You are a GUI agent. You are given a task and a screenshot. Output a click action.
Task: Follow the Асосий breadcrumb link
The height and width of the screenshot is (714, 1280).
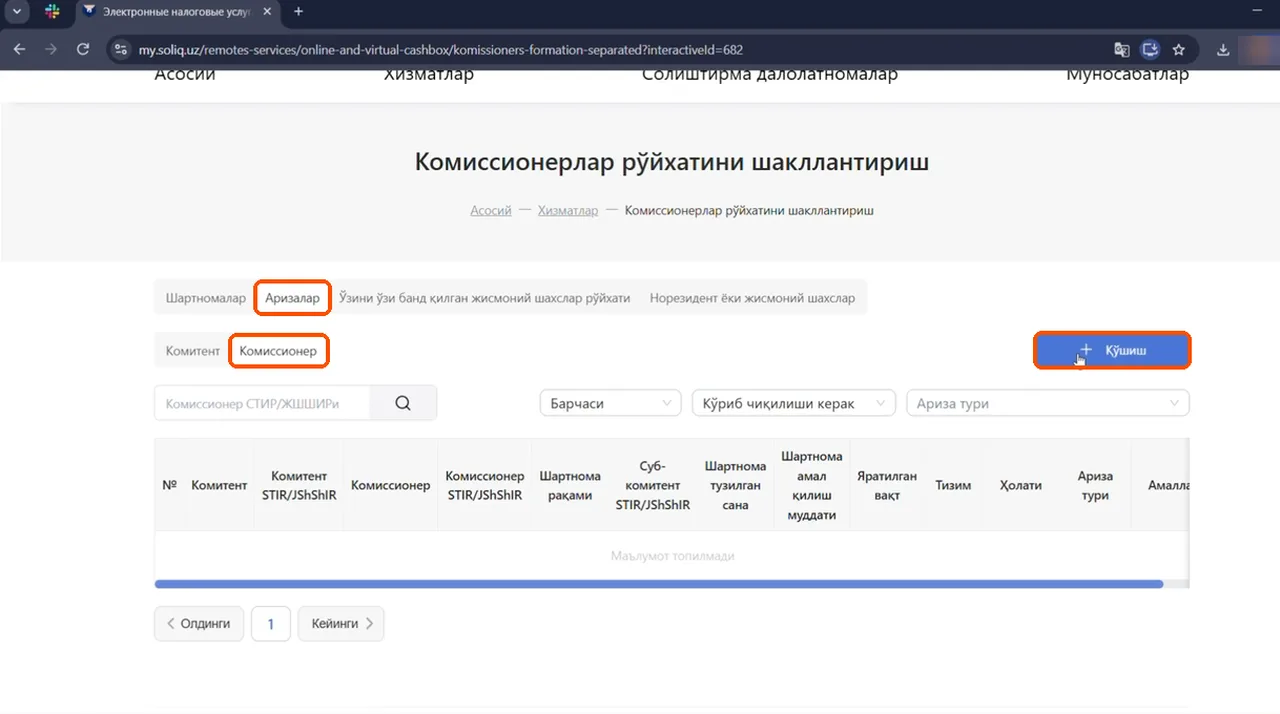491,211
